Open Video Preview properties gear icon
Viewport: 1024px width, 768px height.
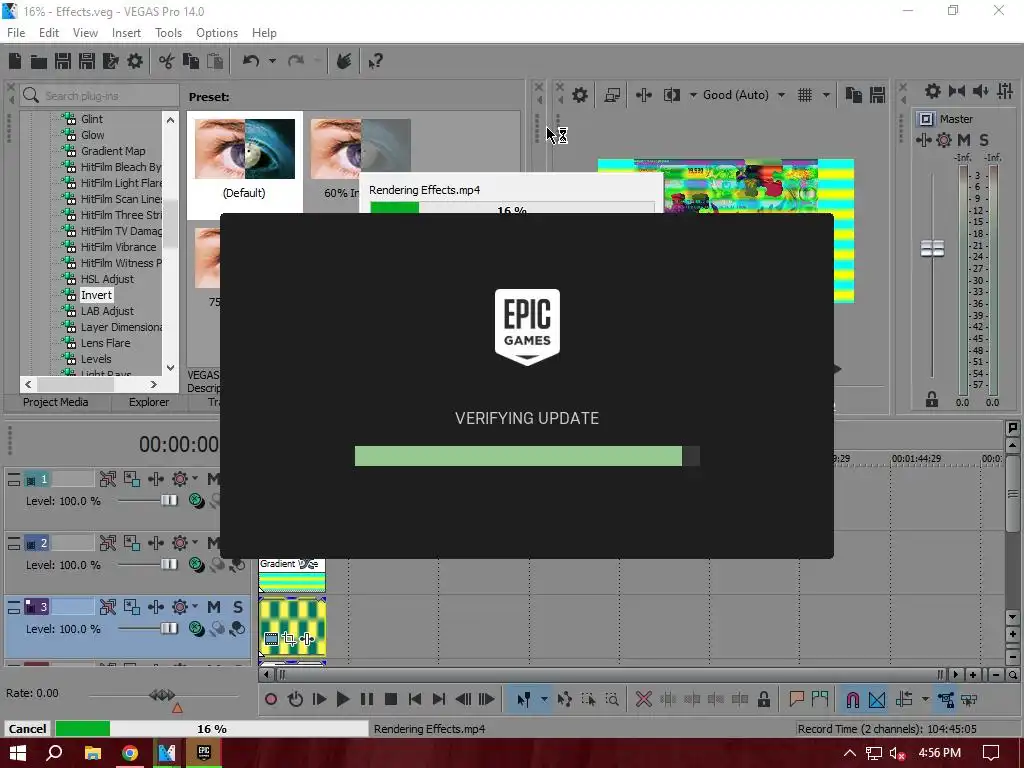(580, 95)
